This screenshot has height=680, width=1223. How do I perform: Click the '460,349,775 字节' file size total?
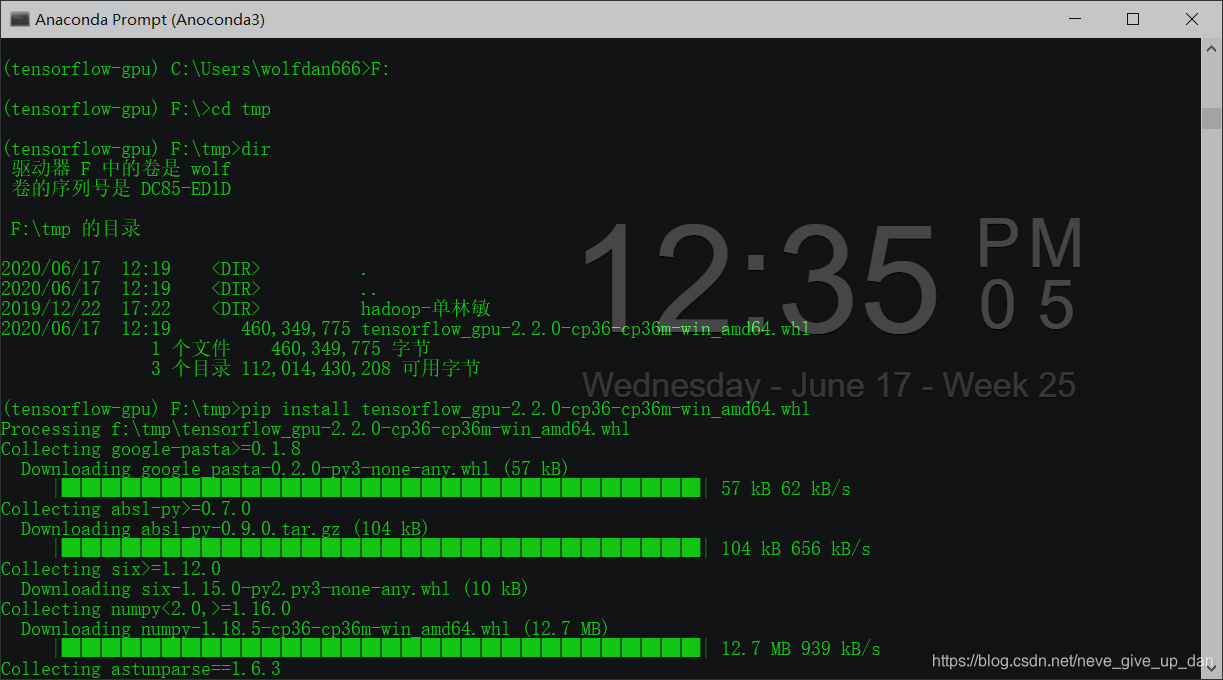(350, 349)
